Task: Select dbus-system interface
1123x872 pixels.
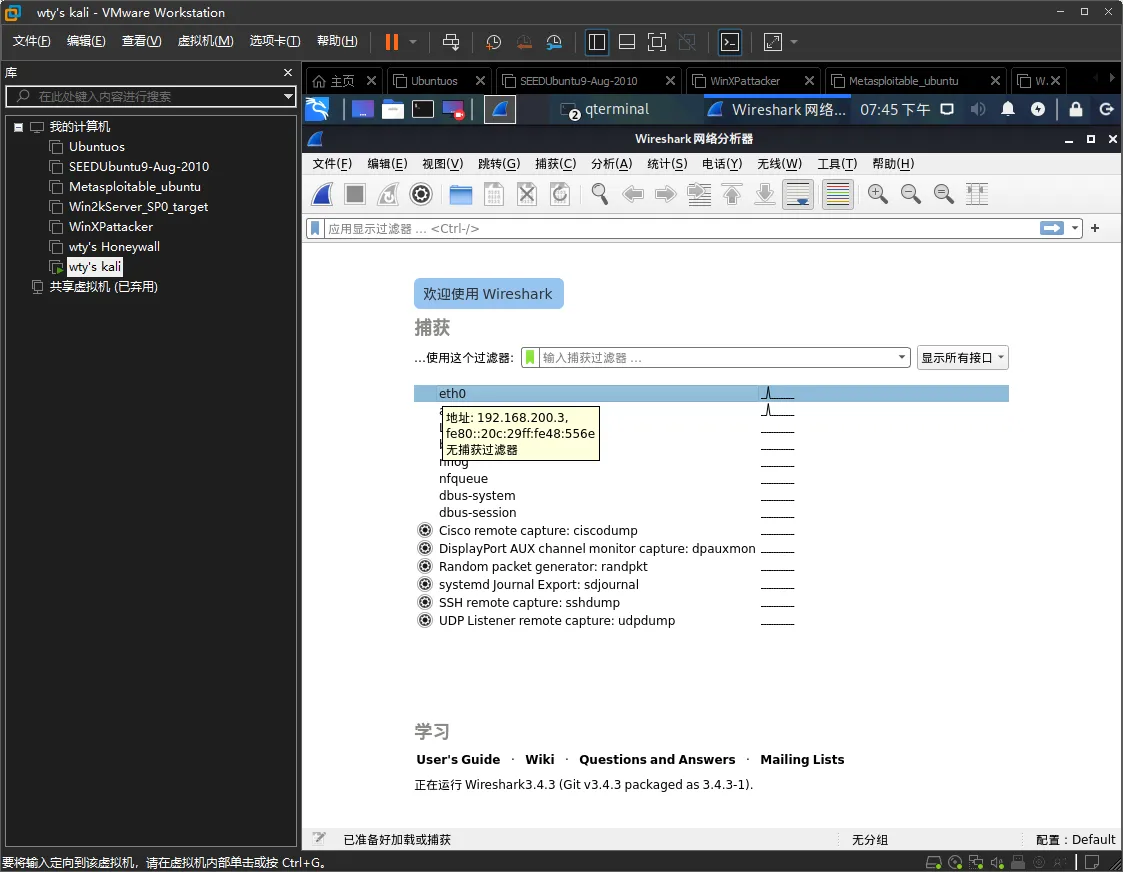Action: (477, 495)
